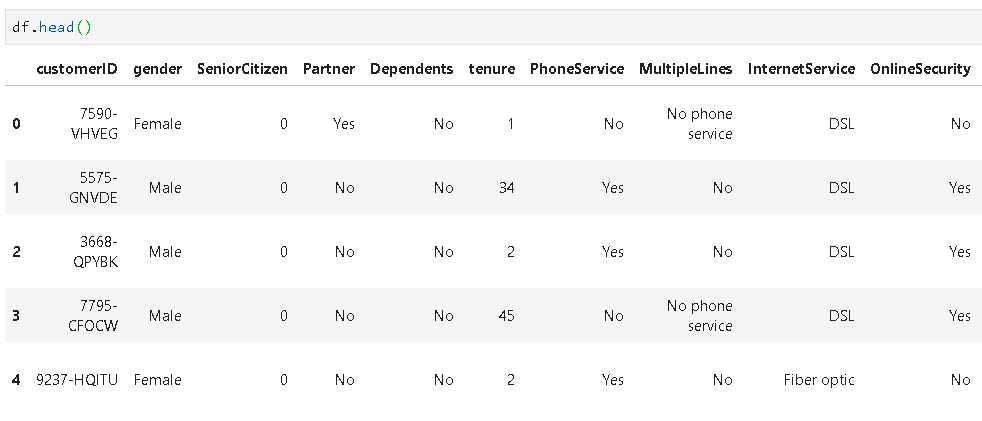Click the tenure column header
982x421 pixels.
pos(492,69)
